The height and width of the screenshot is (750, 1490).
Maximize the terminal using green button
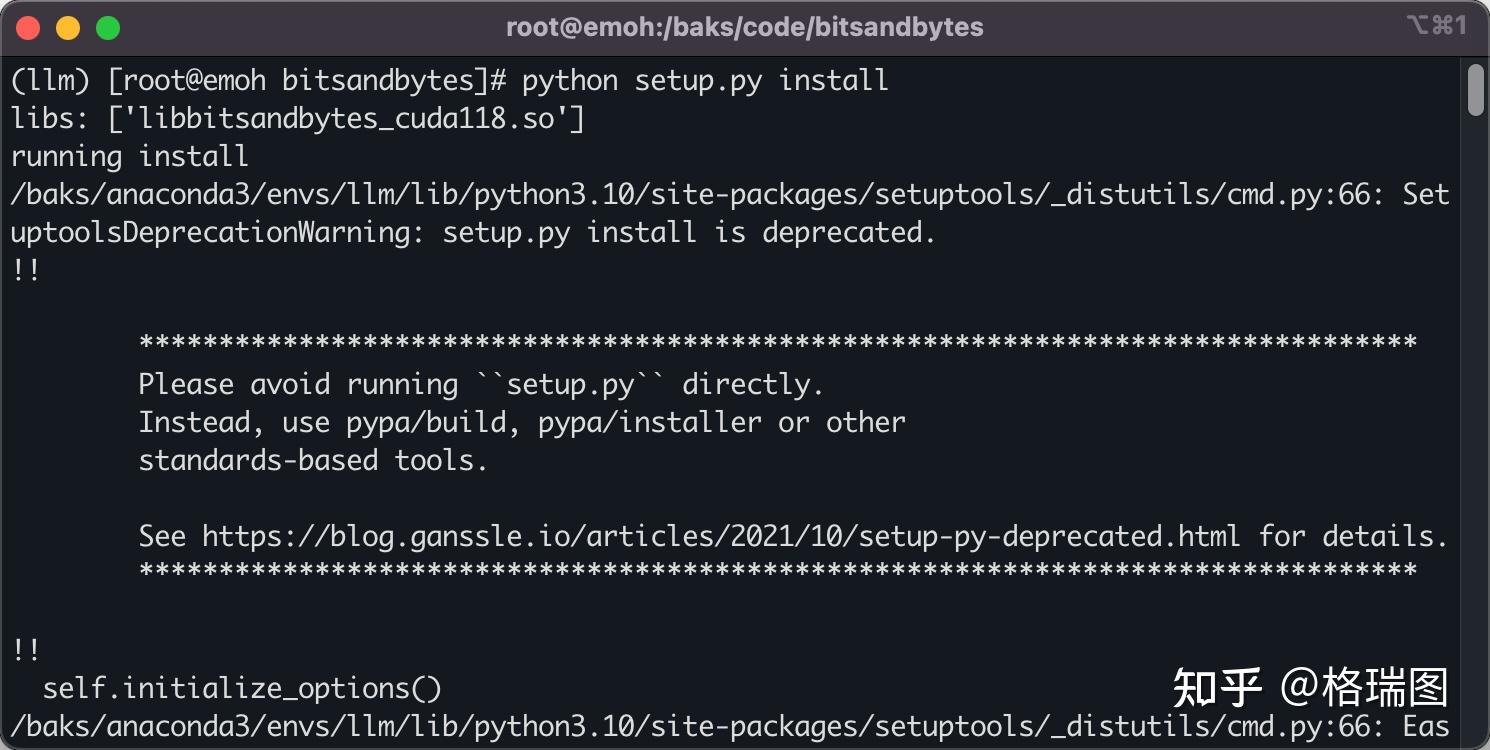point(107,28)
